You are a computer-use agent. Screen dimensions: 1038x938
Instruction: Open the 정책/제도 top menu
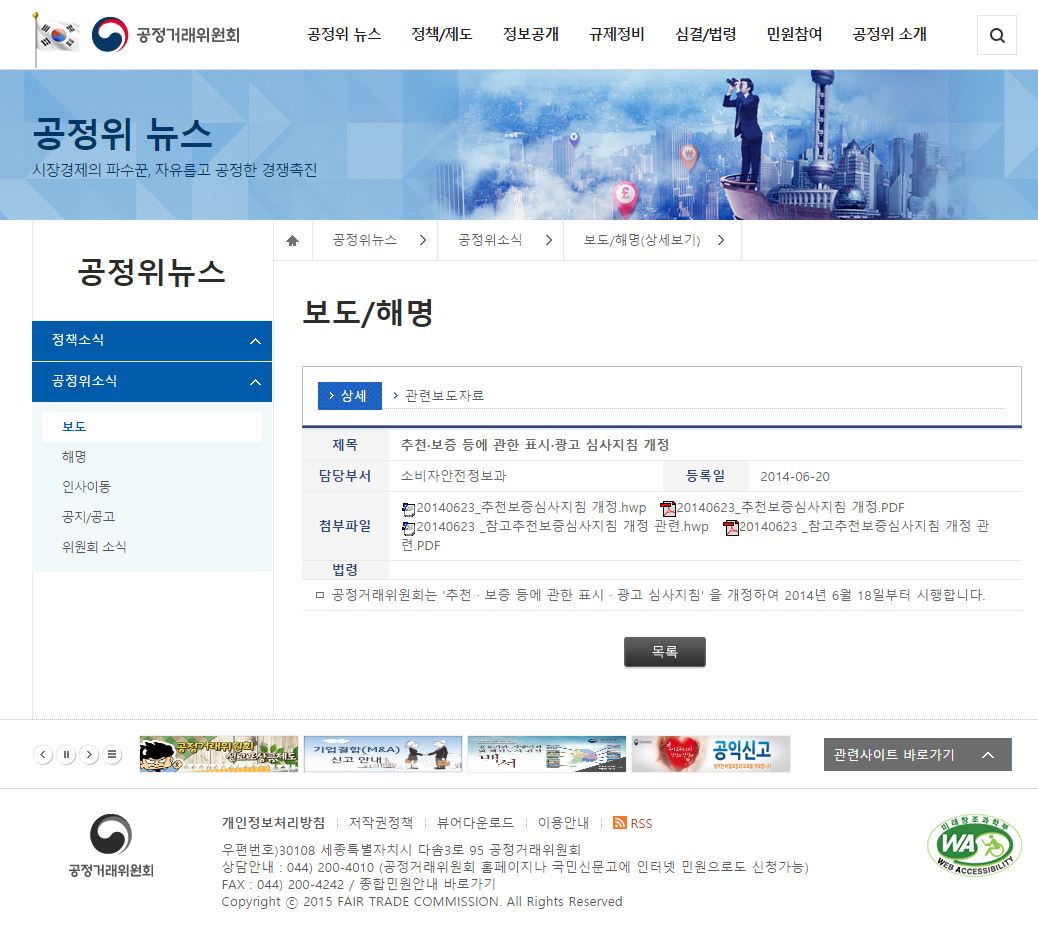441,35
